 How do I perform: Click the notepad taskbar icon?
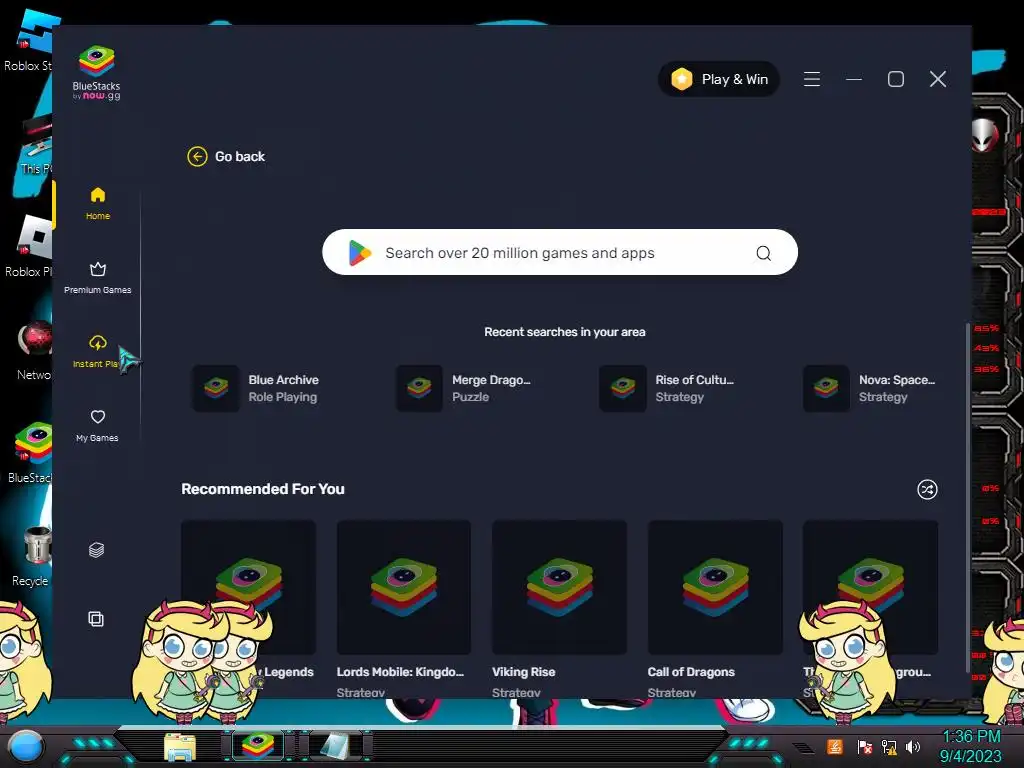334,746
